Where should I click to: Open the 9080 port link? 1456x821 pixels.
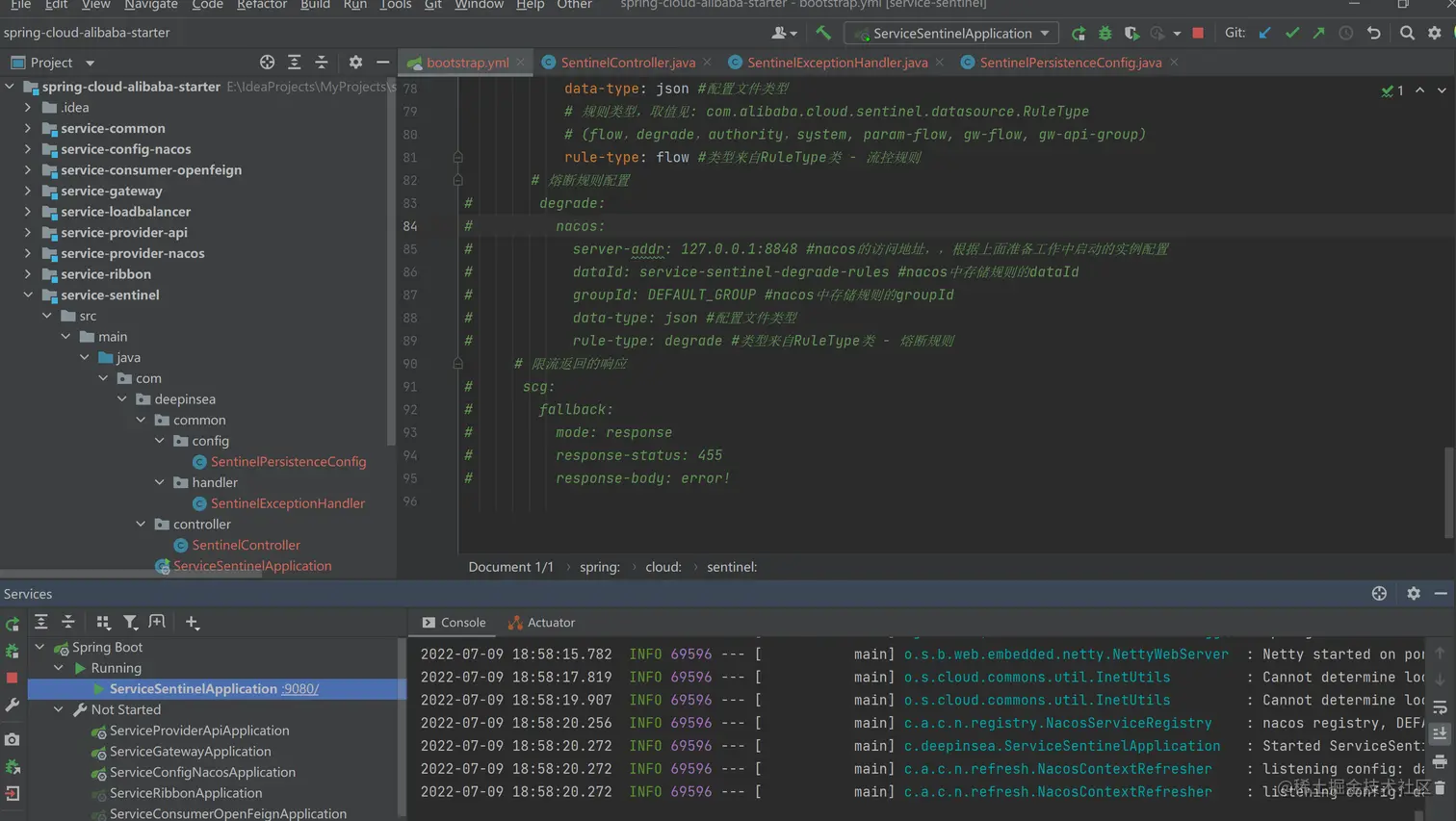coord(299,688)
